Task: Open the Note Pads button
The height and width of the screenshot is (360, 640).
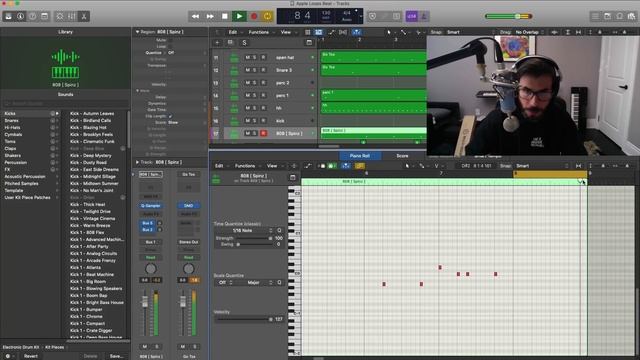Action: point(608,16)
